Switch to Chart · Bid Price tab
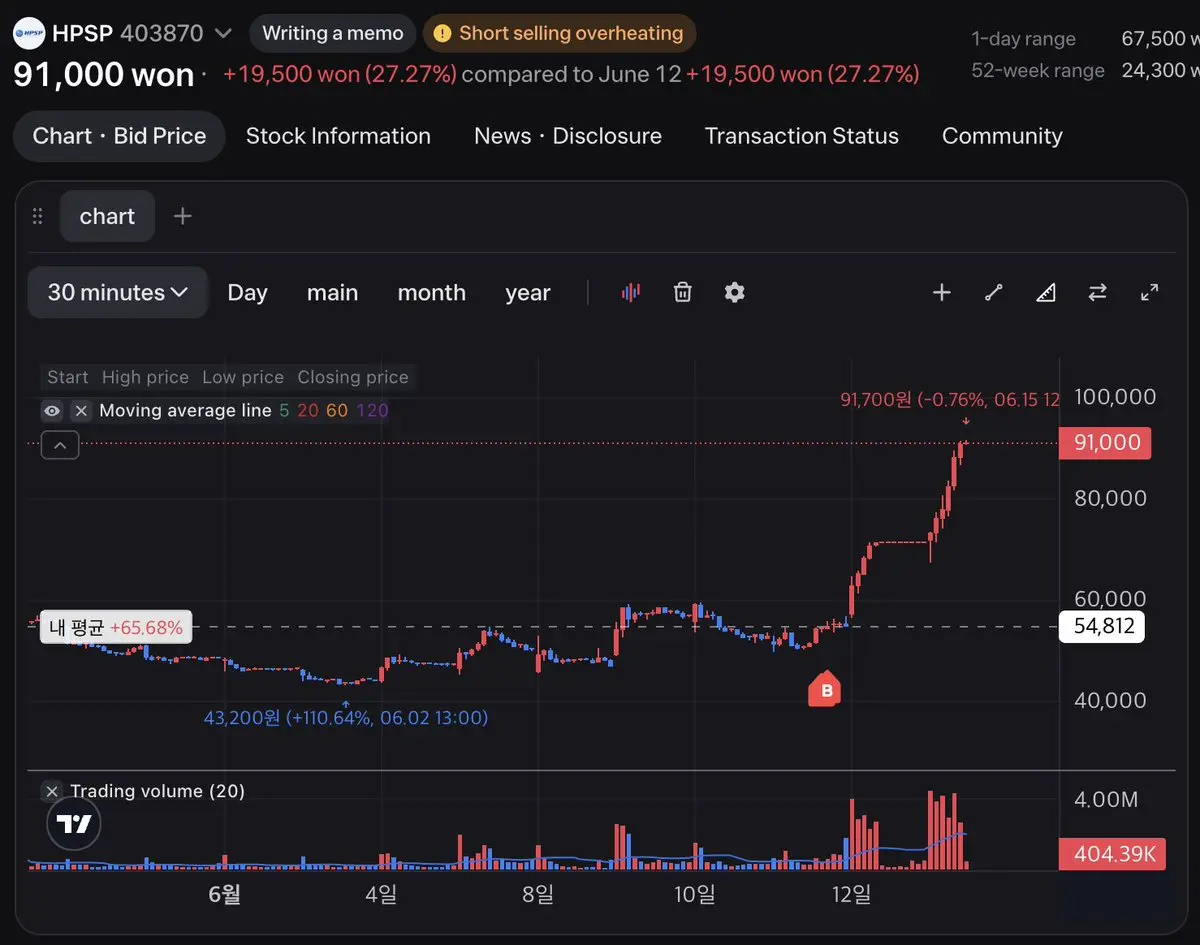Viewport: 1200px width, 945px height. (x=119, y=136)
